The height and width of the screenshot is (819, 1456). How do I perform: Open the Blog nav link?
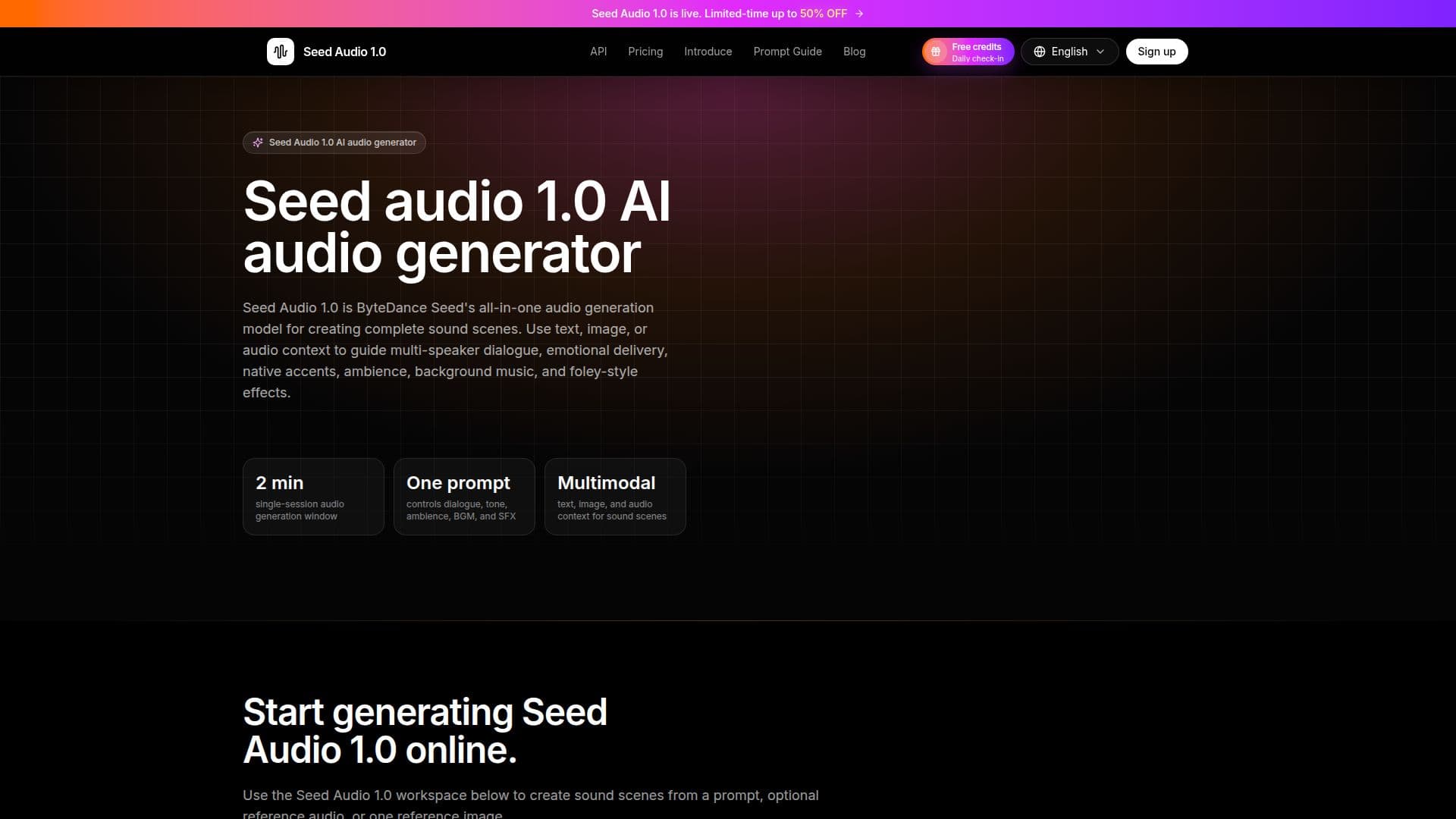(855, 52)
